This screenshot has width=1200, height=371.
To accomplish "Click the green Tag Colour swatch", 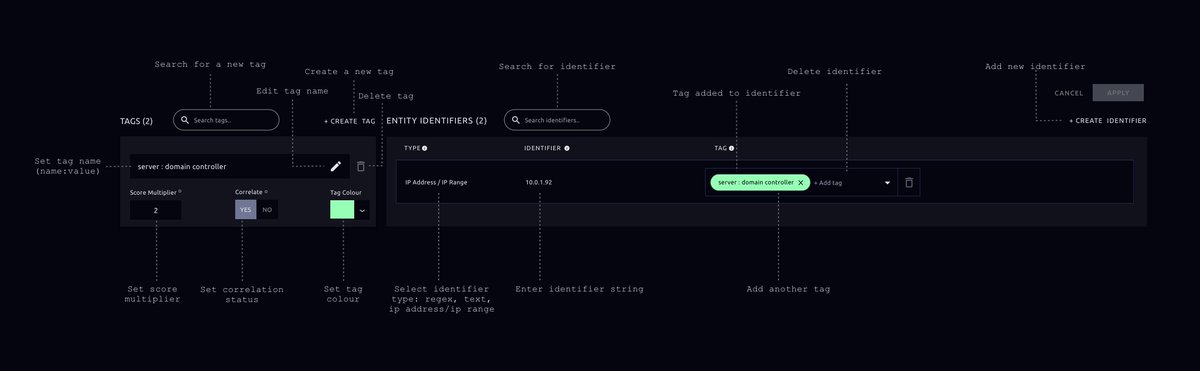I will 342,210.
